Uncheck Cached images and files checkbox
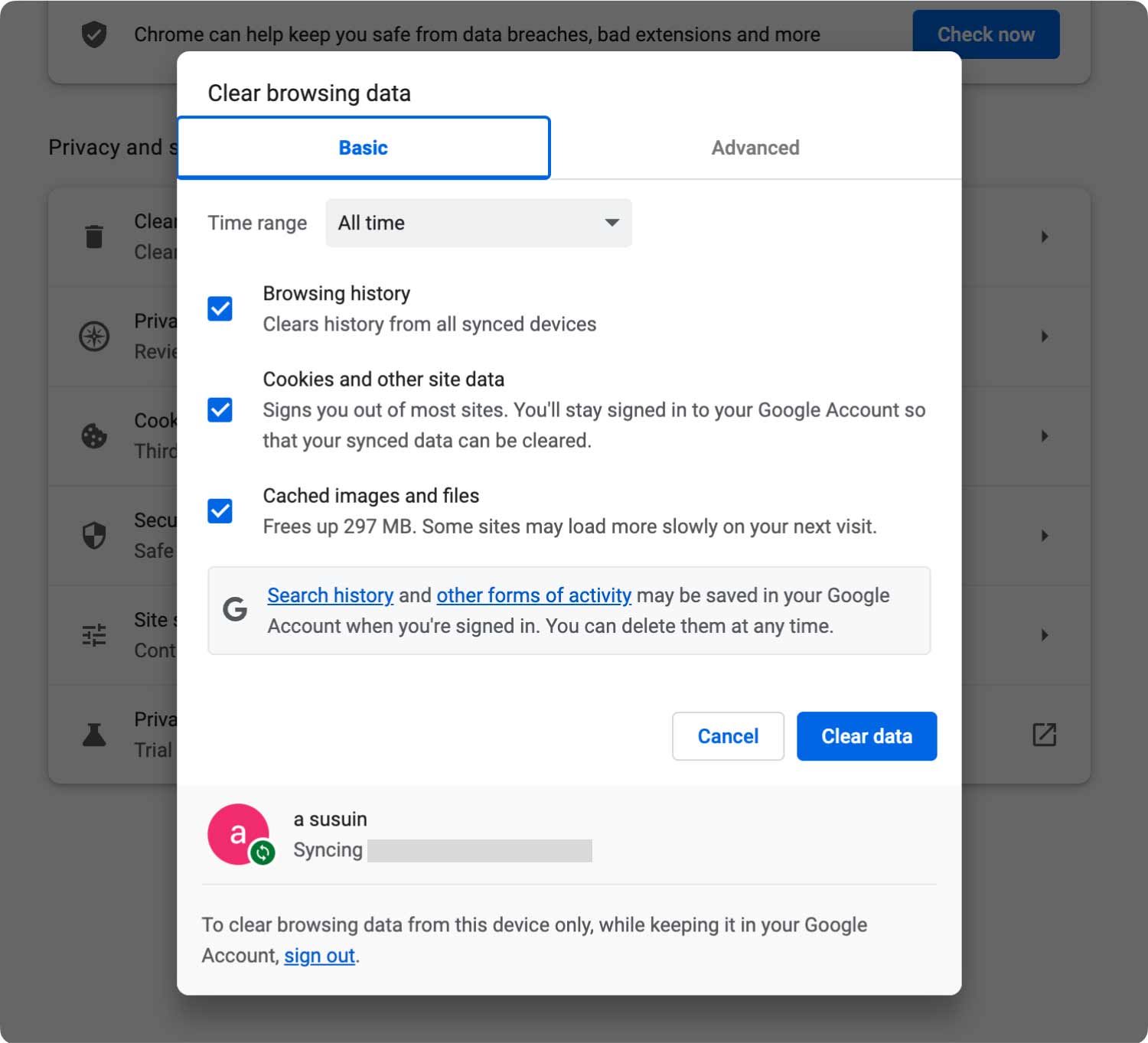Image resolution: width=1148 pixels, height=1043 pixels. coord(220,510)
